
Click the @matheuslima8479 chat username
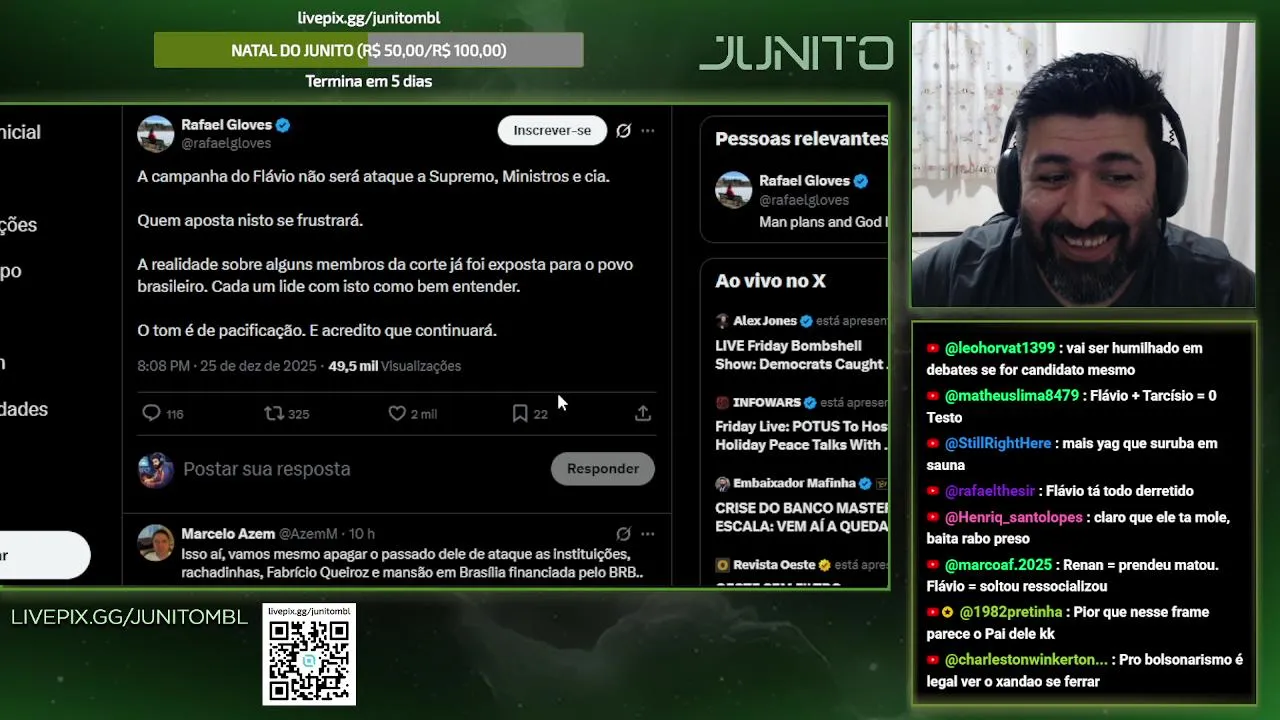[1012, 396]
